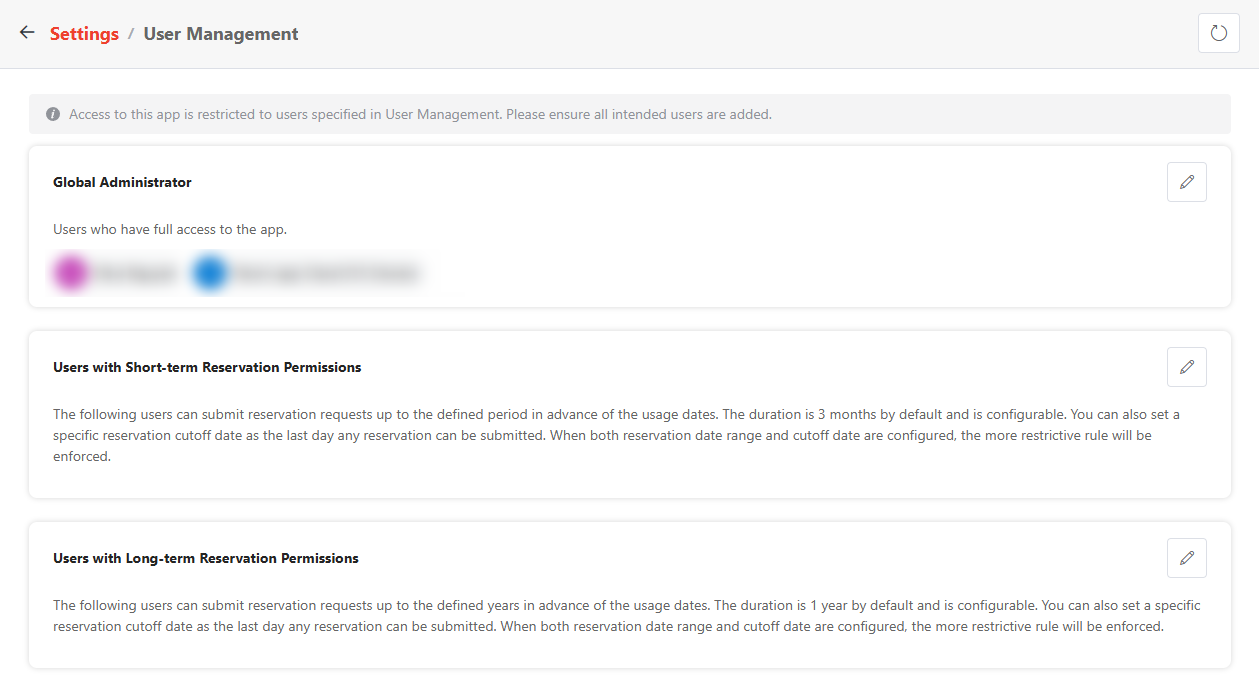Click the restricted access notice banner
Viewport: 1259px width, 678px height.
point(629,113)
